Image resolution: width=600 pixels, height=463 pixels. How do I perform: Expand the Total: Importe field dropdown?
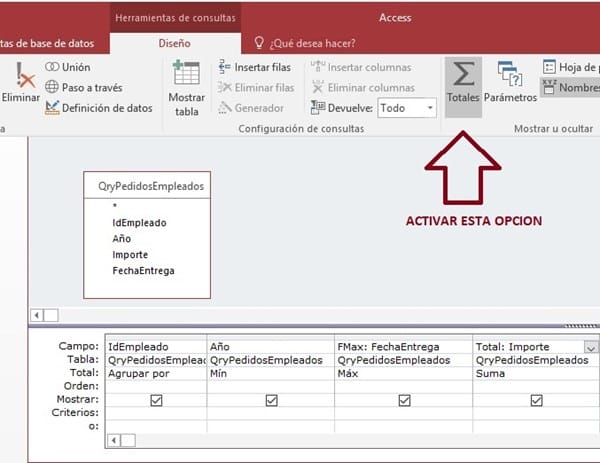point(590,348)
